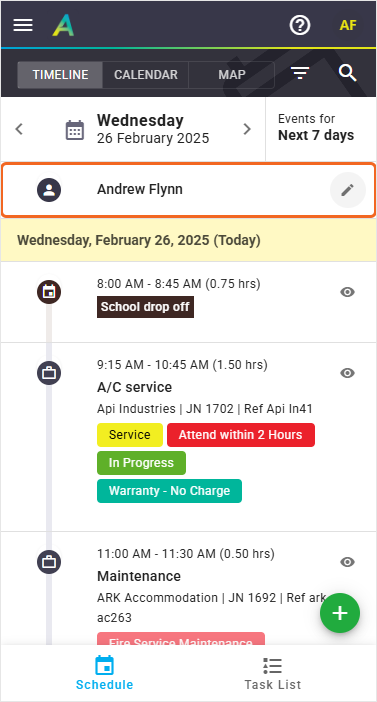Open the Events for Next 7 days selector

(x=321, y=129)
